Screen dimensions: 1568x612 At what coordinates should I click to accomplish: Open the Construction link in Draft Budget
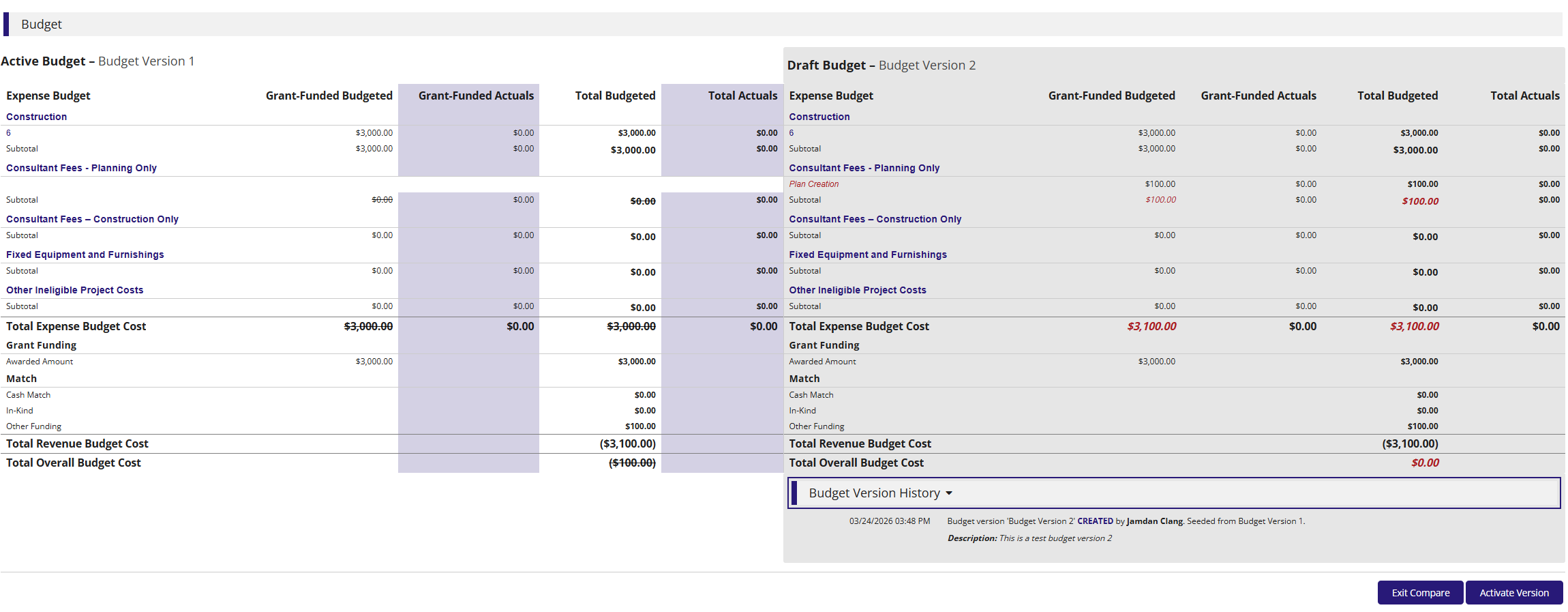click(819, 117)
